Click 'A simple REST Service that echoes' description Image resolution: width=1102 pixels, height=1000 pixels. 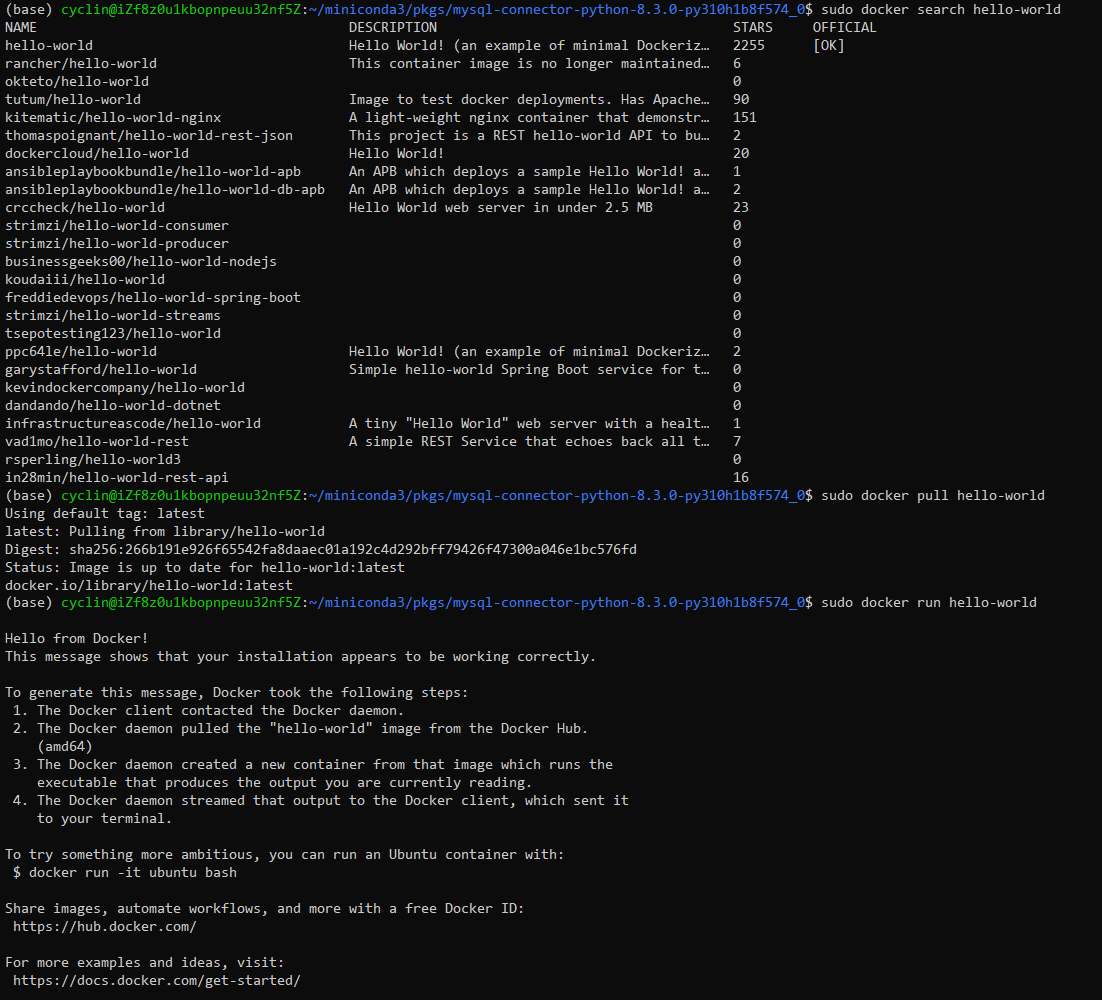(529, 441)
